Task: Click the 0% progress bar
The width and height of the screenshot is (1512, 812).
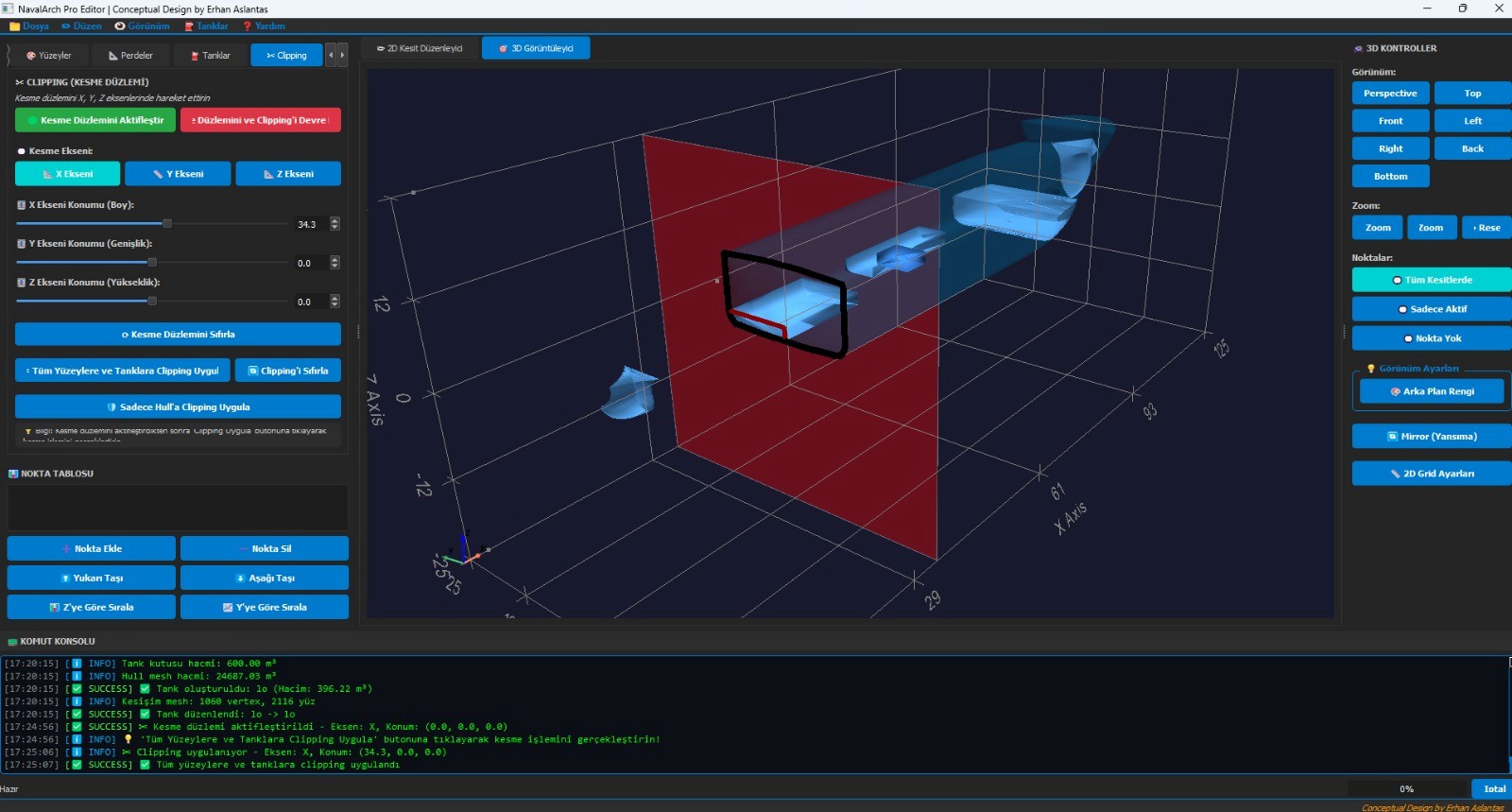Action: [1407, 788]
